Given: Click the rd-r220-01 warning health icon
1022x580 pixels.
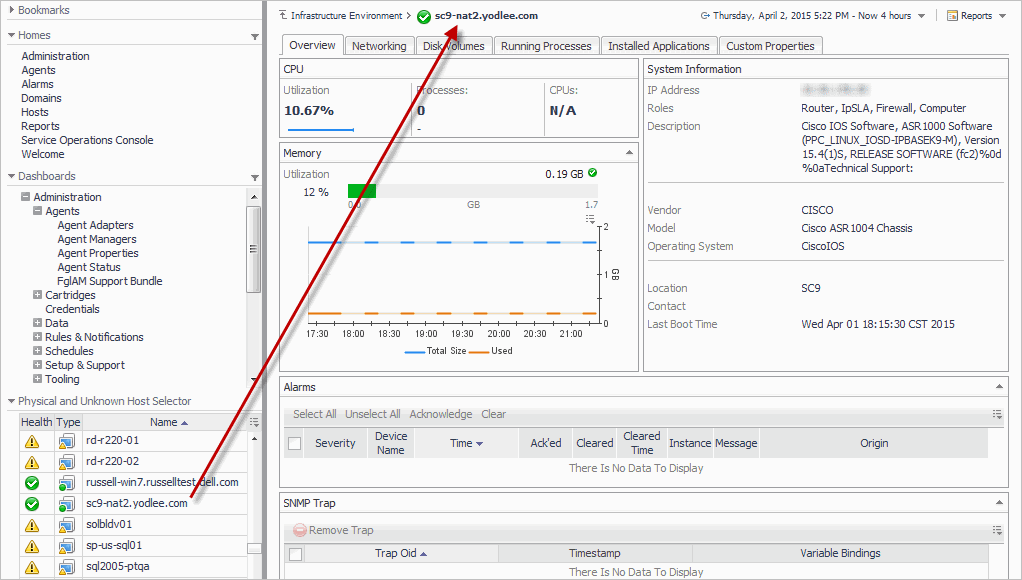Looking at the screenshot, I should tap(31, 441).
